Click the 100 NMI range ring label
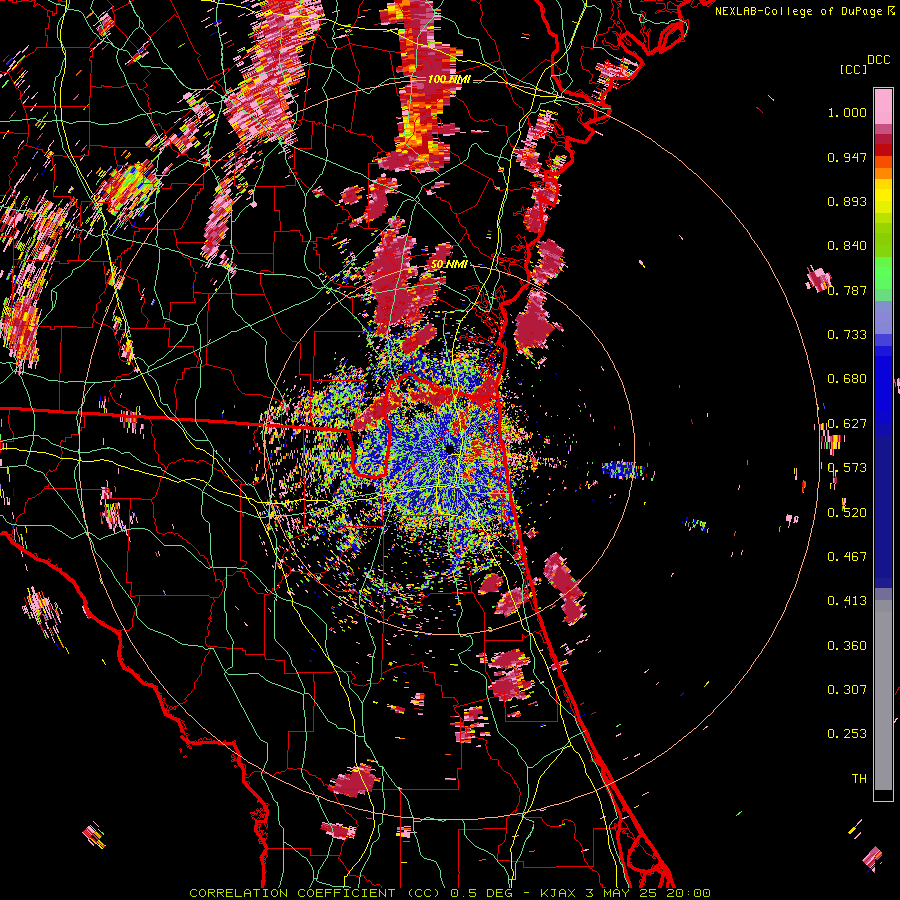900x900 pixels. coord(449,79)
